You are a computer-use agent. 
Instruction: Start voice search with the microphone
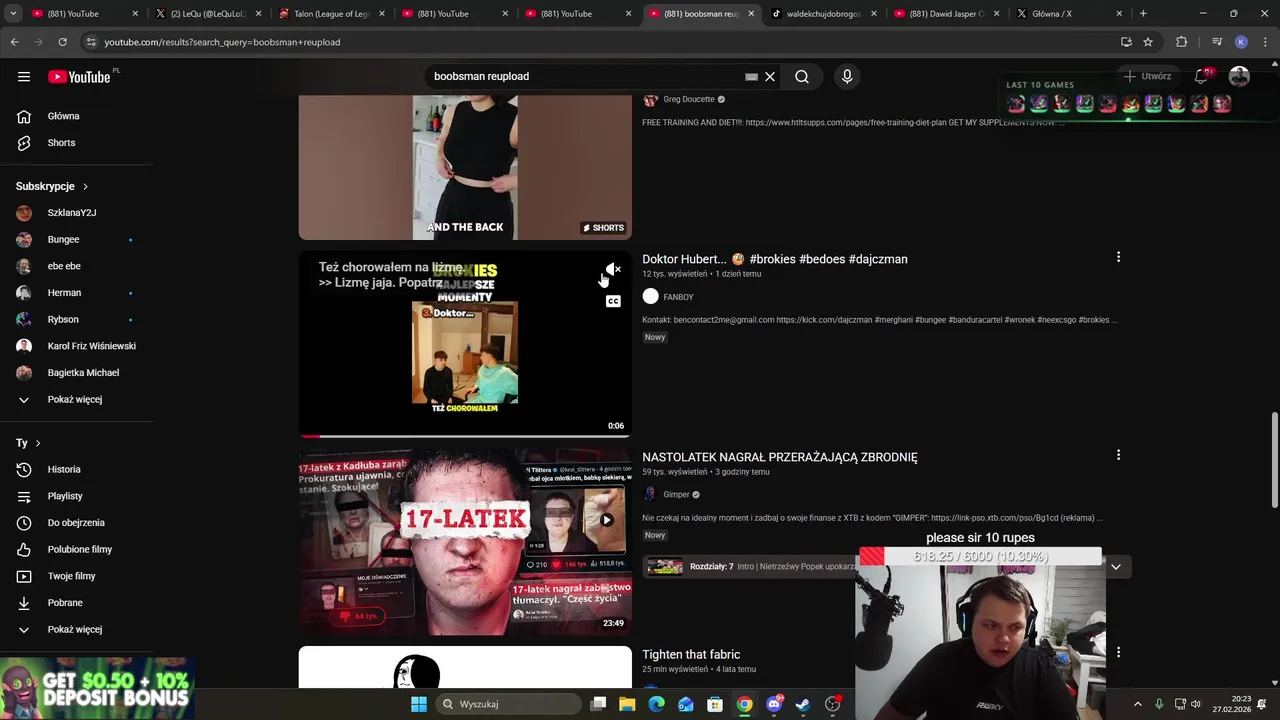[847, 76]
